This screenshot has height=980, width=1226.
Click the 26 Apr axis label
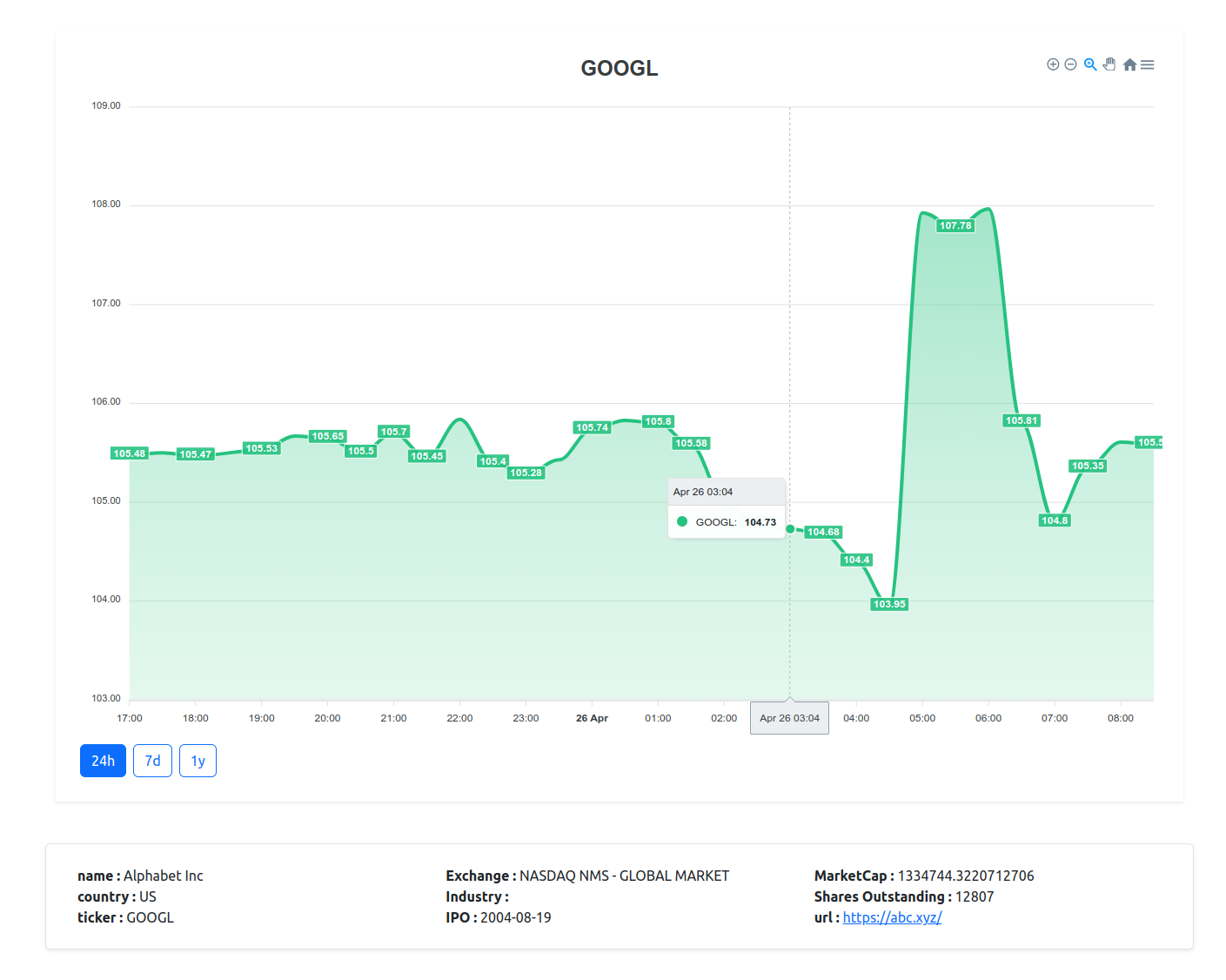(x=592, y=718)
